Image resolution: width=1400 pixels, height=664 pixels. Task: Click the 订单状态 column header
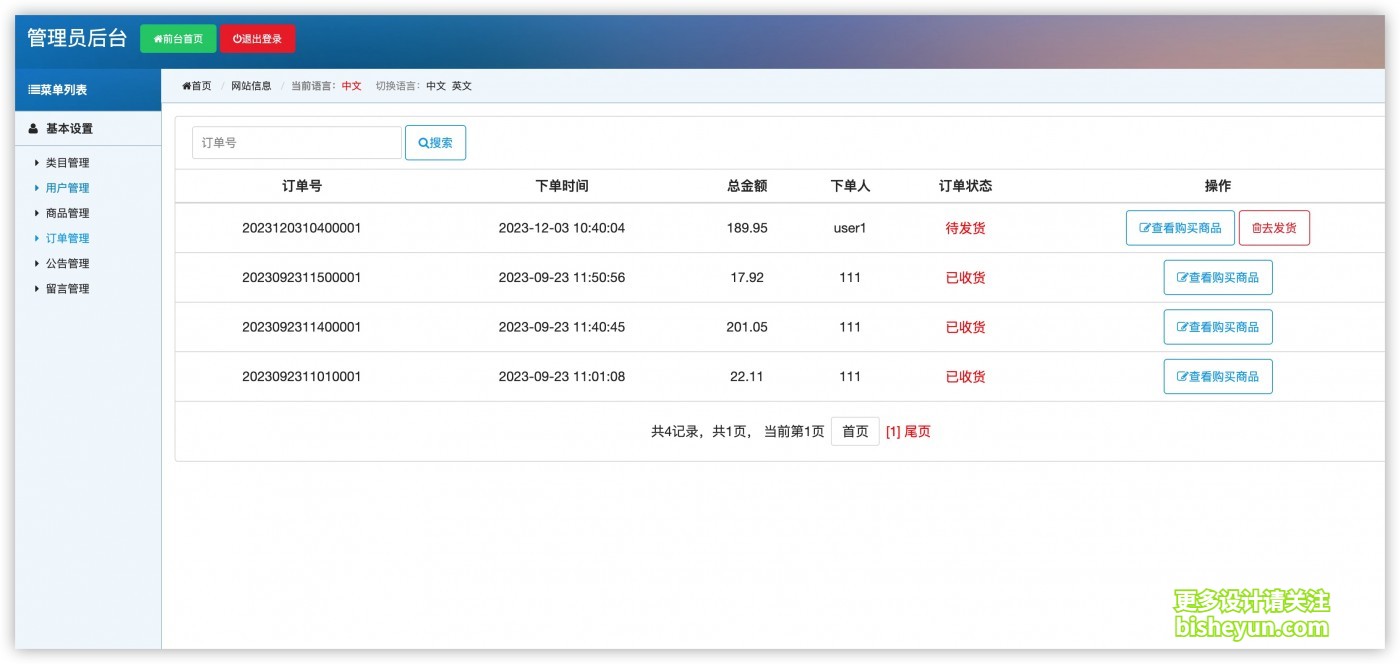[966, 186]
